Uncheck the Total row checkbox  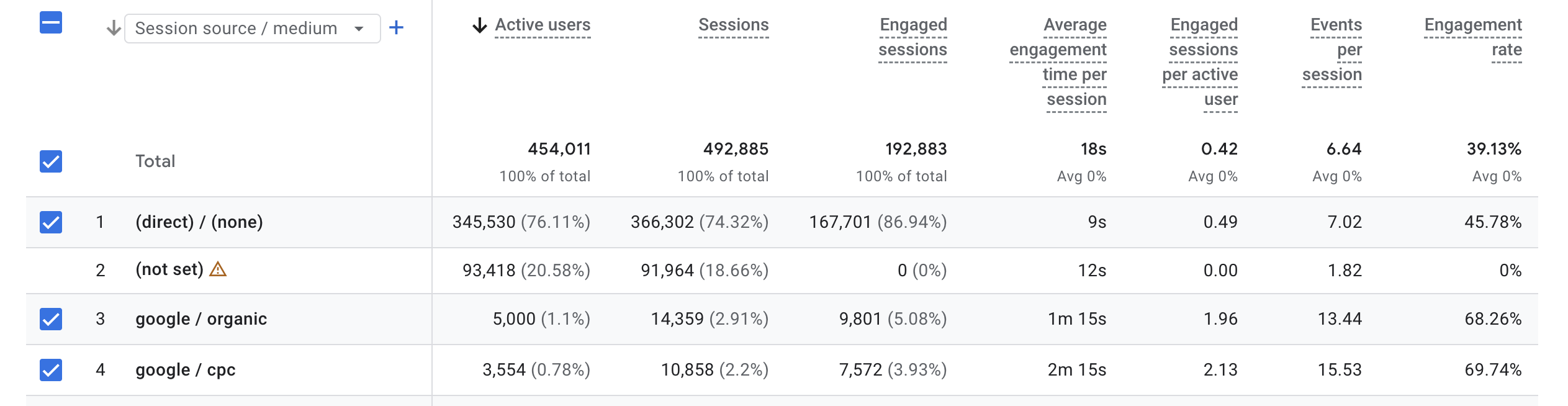51,161
